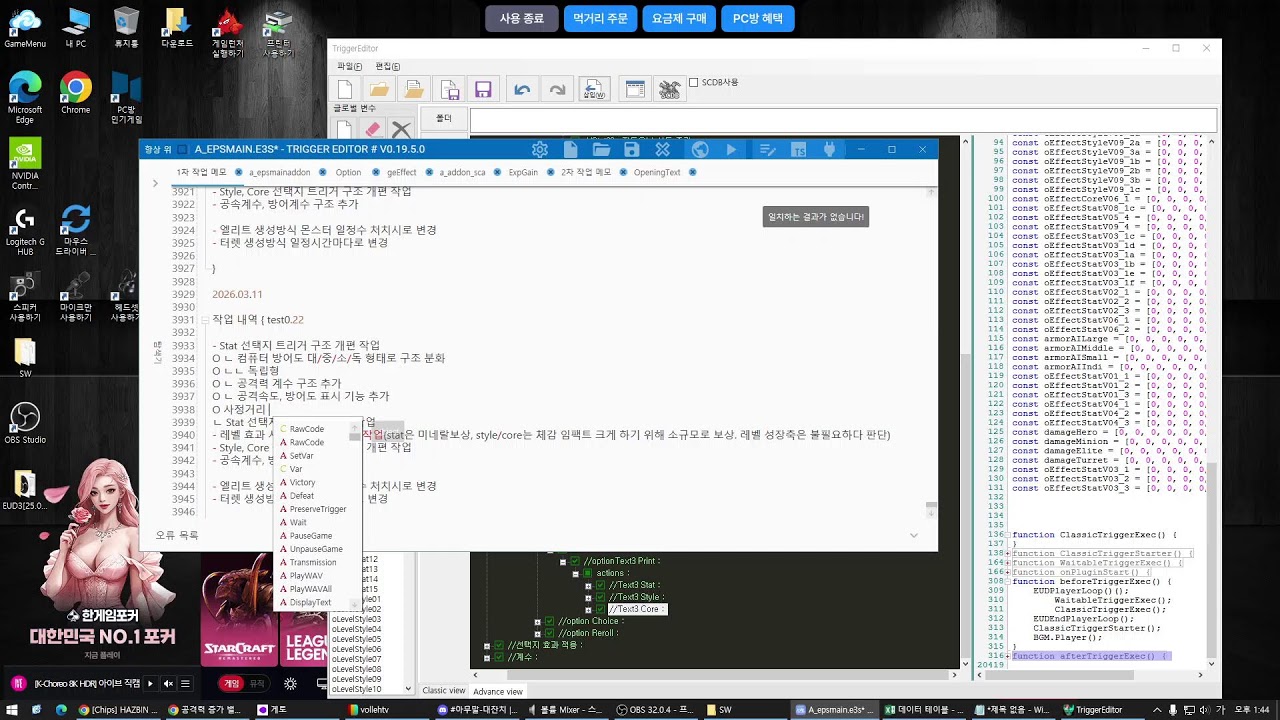
Task: Click open folder icon in TriggerEditor toolbar
Action: 379,90
